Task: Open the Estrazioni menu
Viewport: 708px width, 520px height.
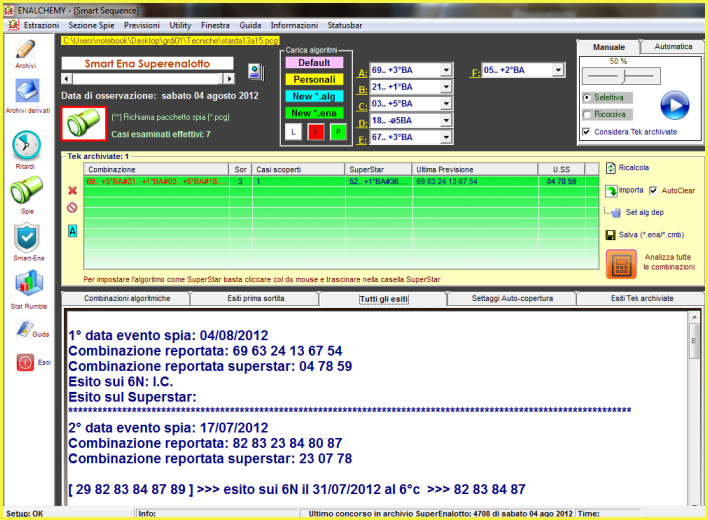Action: click(x=41, y=25)
